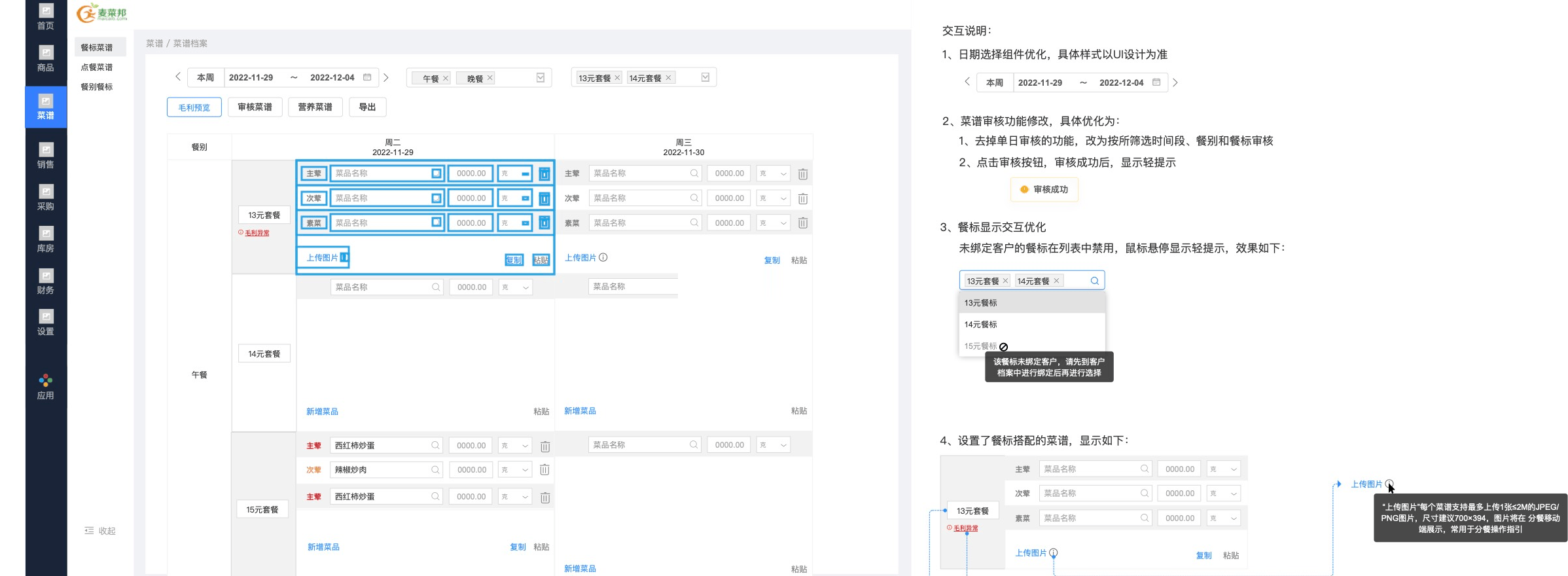Open the 商品 sidebar section
This screenshot has width=1568, height=576.
46,59
